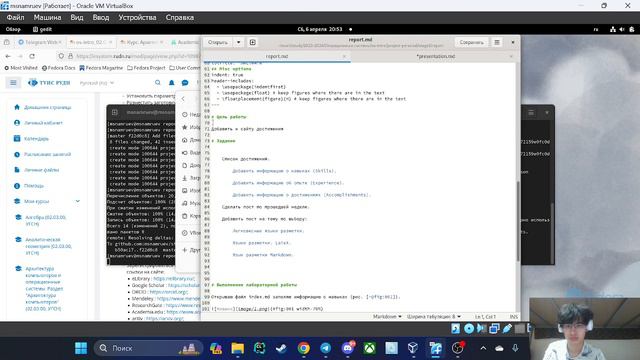Expand the recent files arrow beside Открыть
Screen dimensions: 640x360
(x=238, y=42)
